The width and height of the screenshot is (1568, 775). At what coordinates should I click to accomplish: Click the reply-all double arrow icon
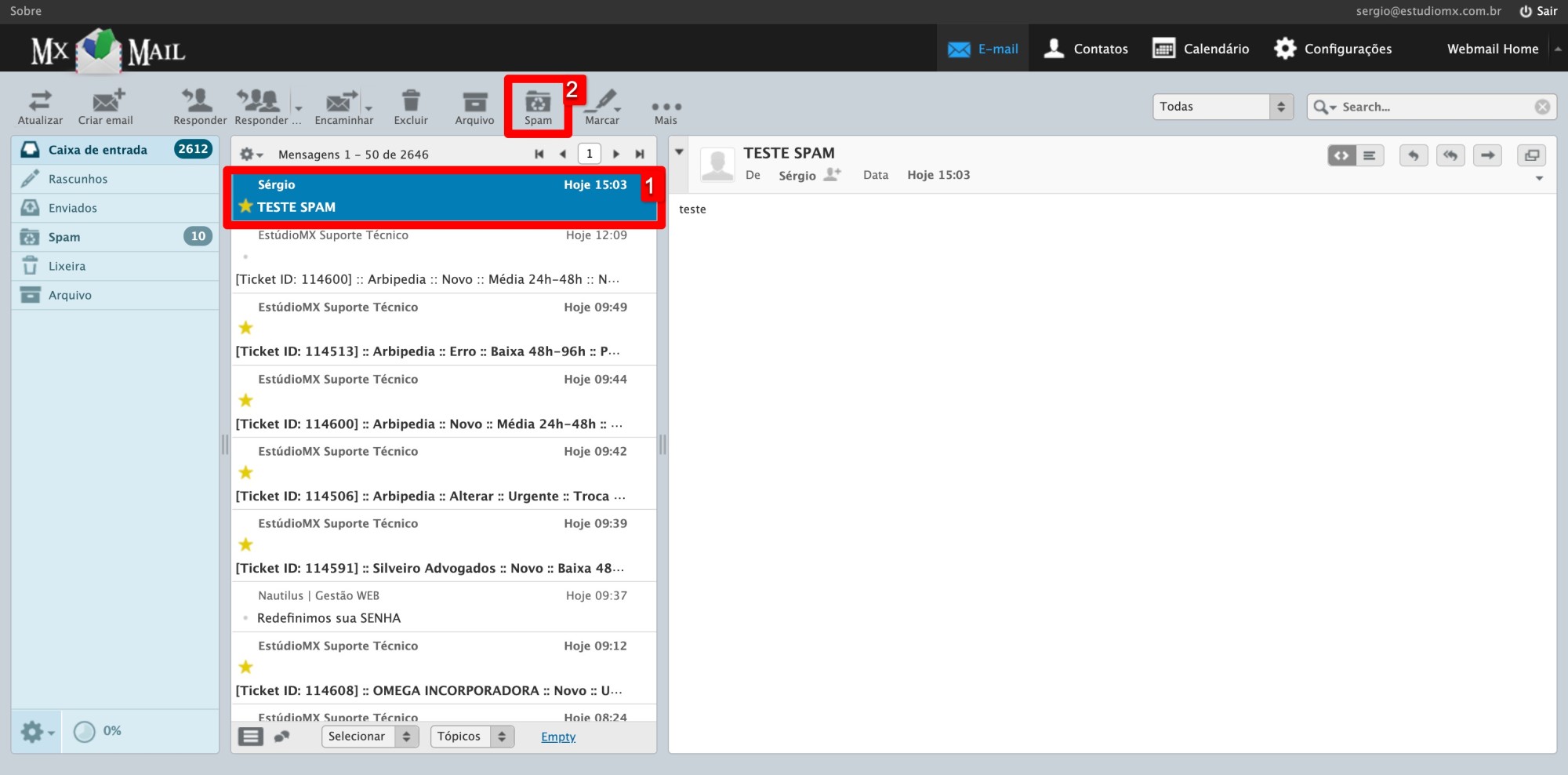pyautogui.click(x=1450, y=155)
